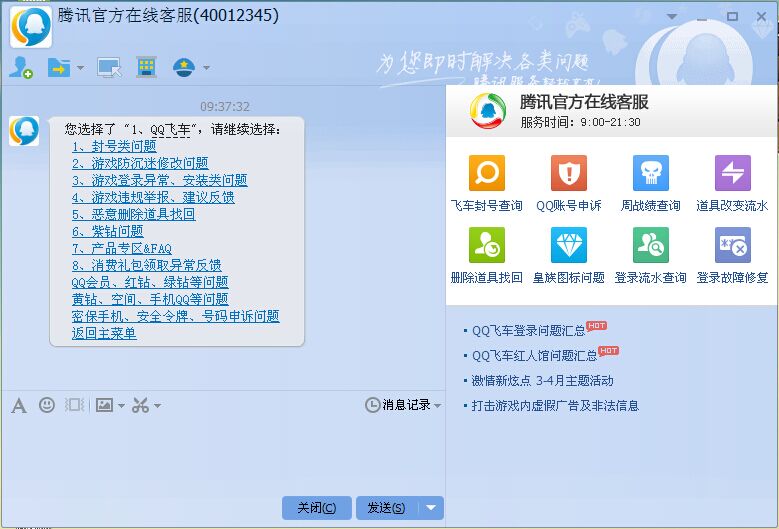Click the sender avatar beside the message

24,131
